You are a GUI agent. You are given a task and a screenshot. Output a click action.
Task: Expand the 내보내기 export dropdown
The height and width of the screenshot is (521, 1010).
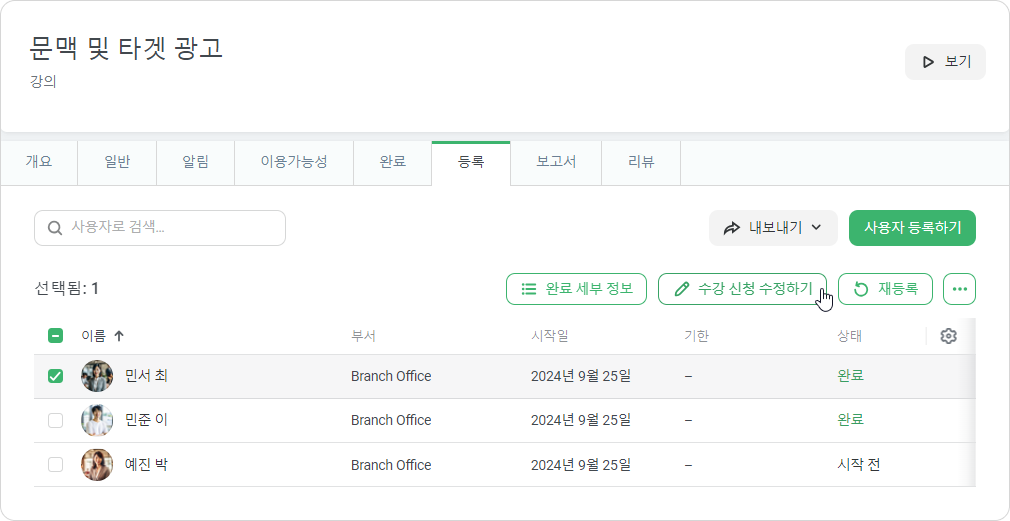click(x=773, y=228)
